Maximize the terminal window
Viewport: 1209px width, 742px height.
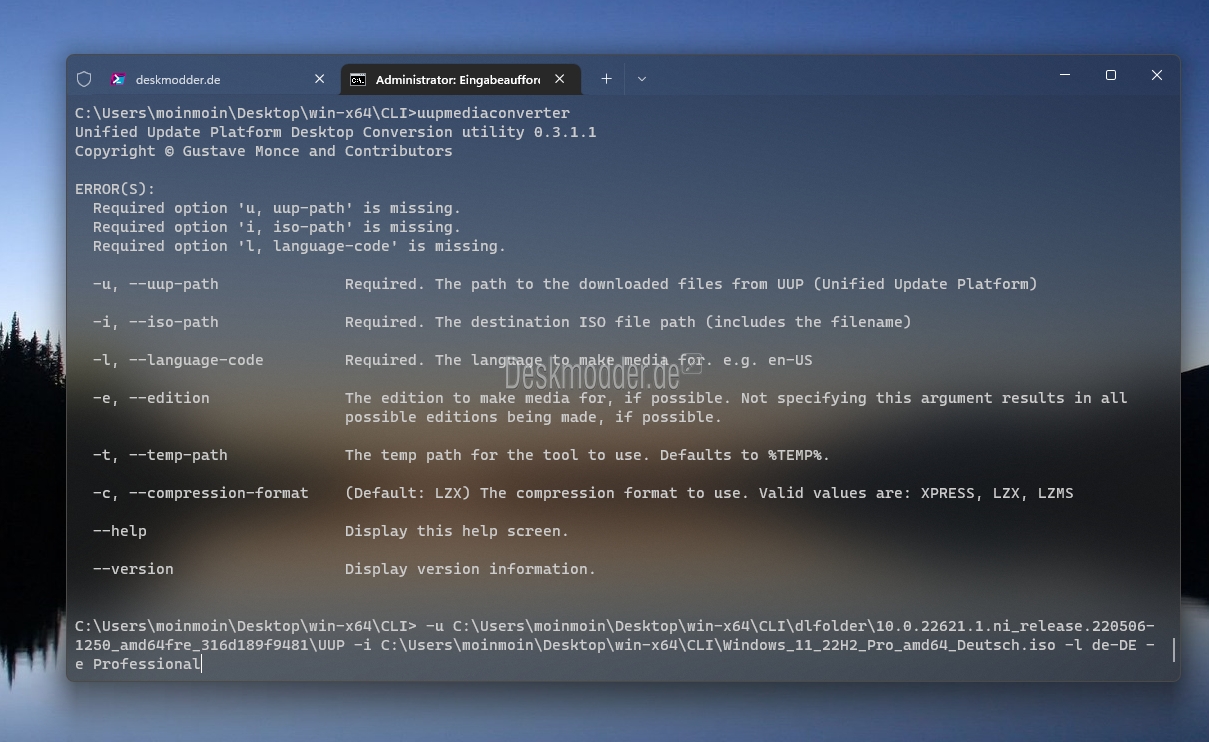[1111, 75]
